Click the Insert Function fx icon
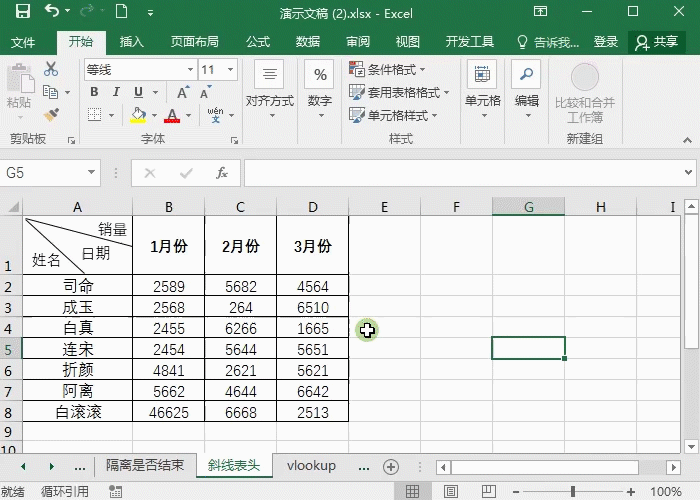This screenshot has height=500, width=700. (x=222, y=173)
